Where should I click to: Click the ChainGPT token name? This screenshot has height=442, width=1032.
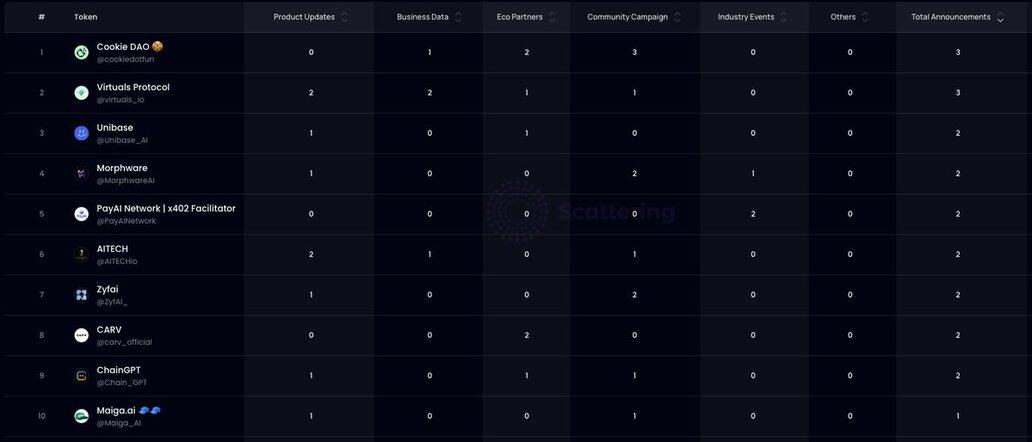pyautogui.click(x=118, y=370)
